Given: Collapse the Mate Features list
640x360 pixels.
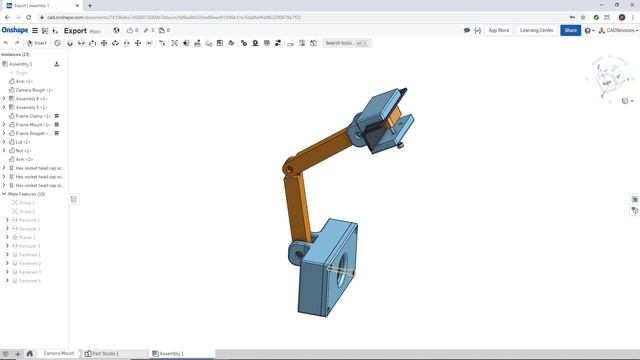Looking at the screenshot, I should [4, 194].
